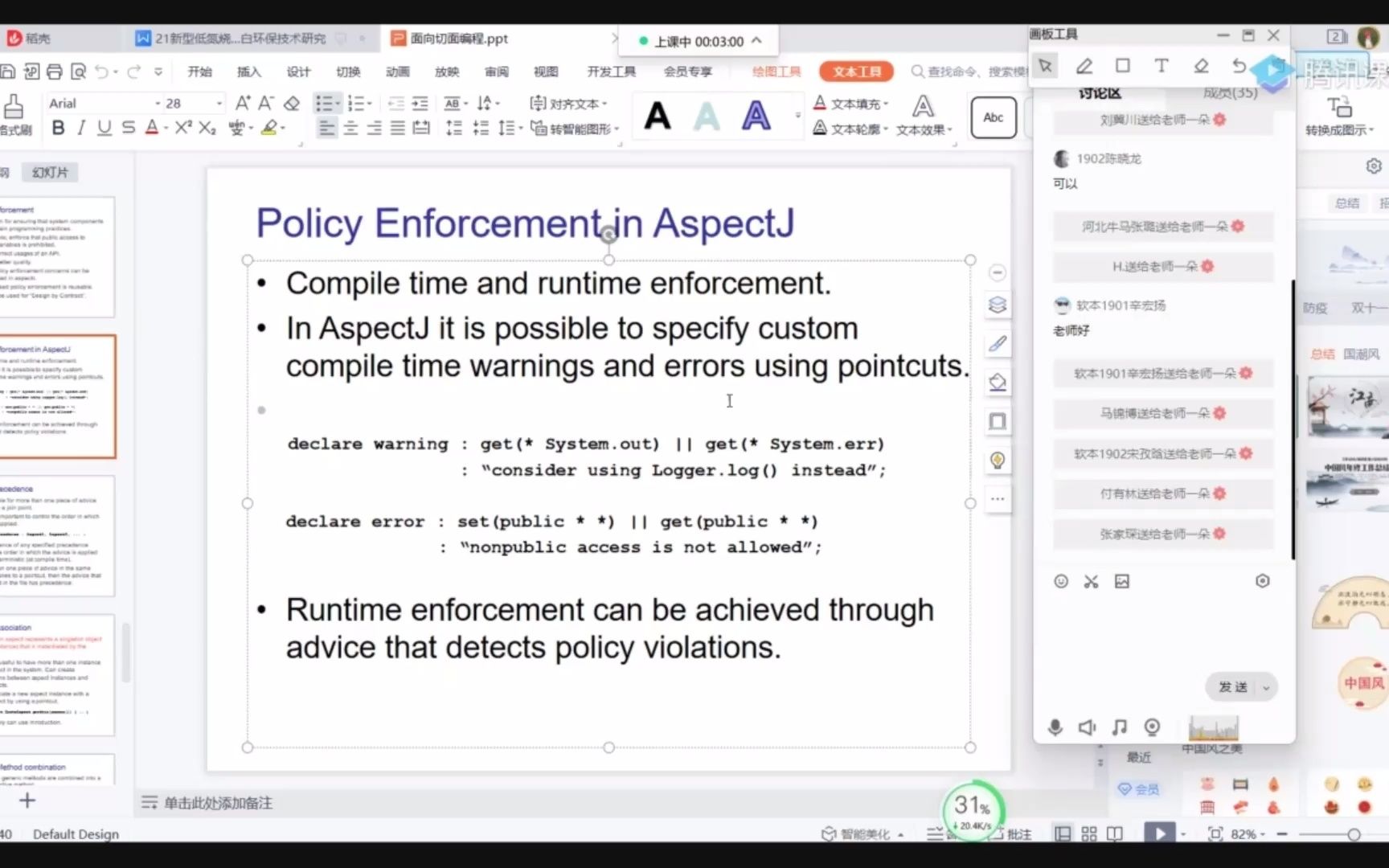Click the Abc shape style box
Image resolution: width=1389 pixels, height=868 pixels.
tap(994, 117)
